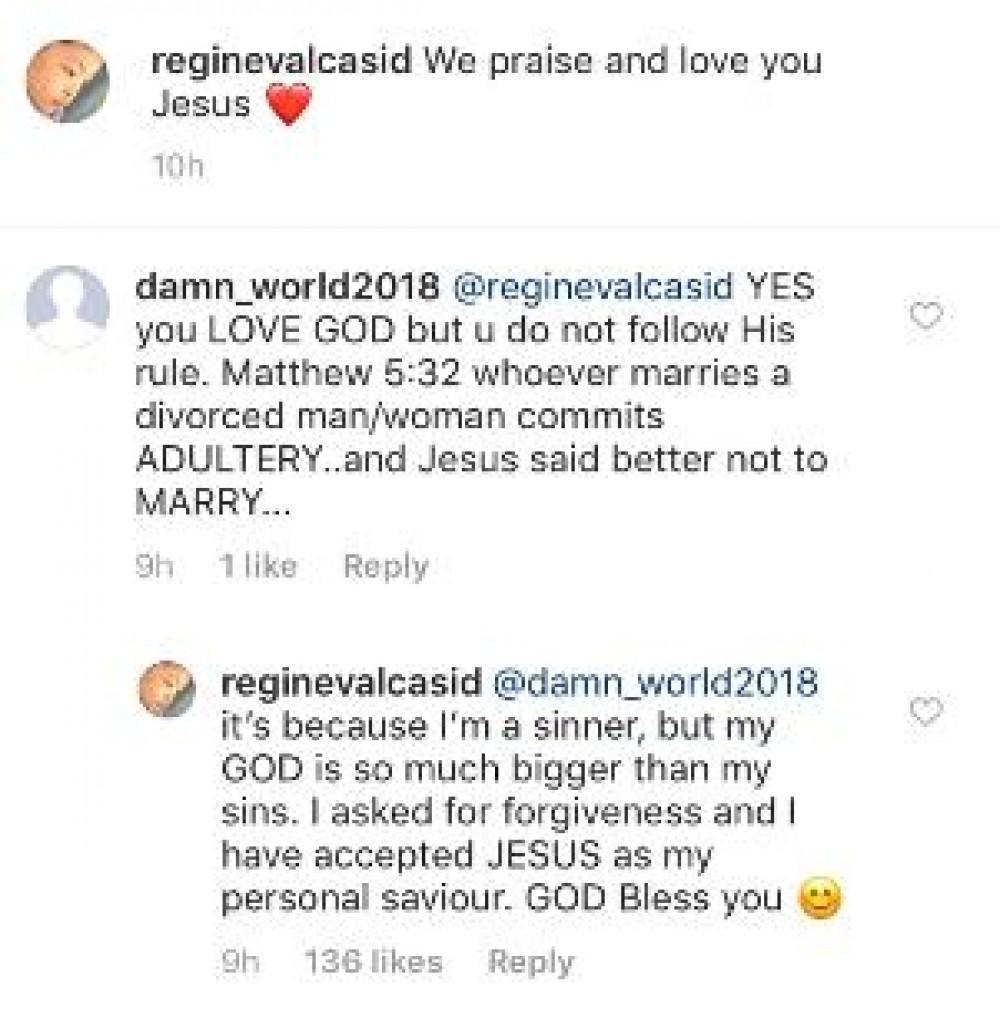Image resolution: width=1000 pixels, height=1029 pixels.
Task: Reply to reginevalcasid's nested comment
Action: 530,963
